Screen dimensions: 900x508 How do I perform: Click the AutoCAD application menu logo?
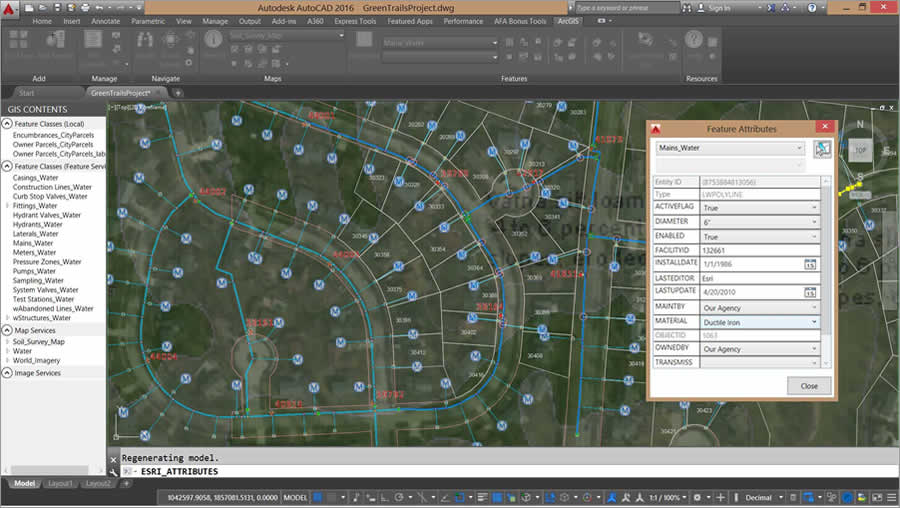(11, 10)
